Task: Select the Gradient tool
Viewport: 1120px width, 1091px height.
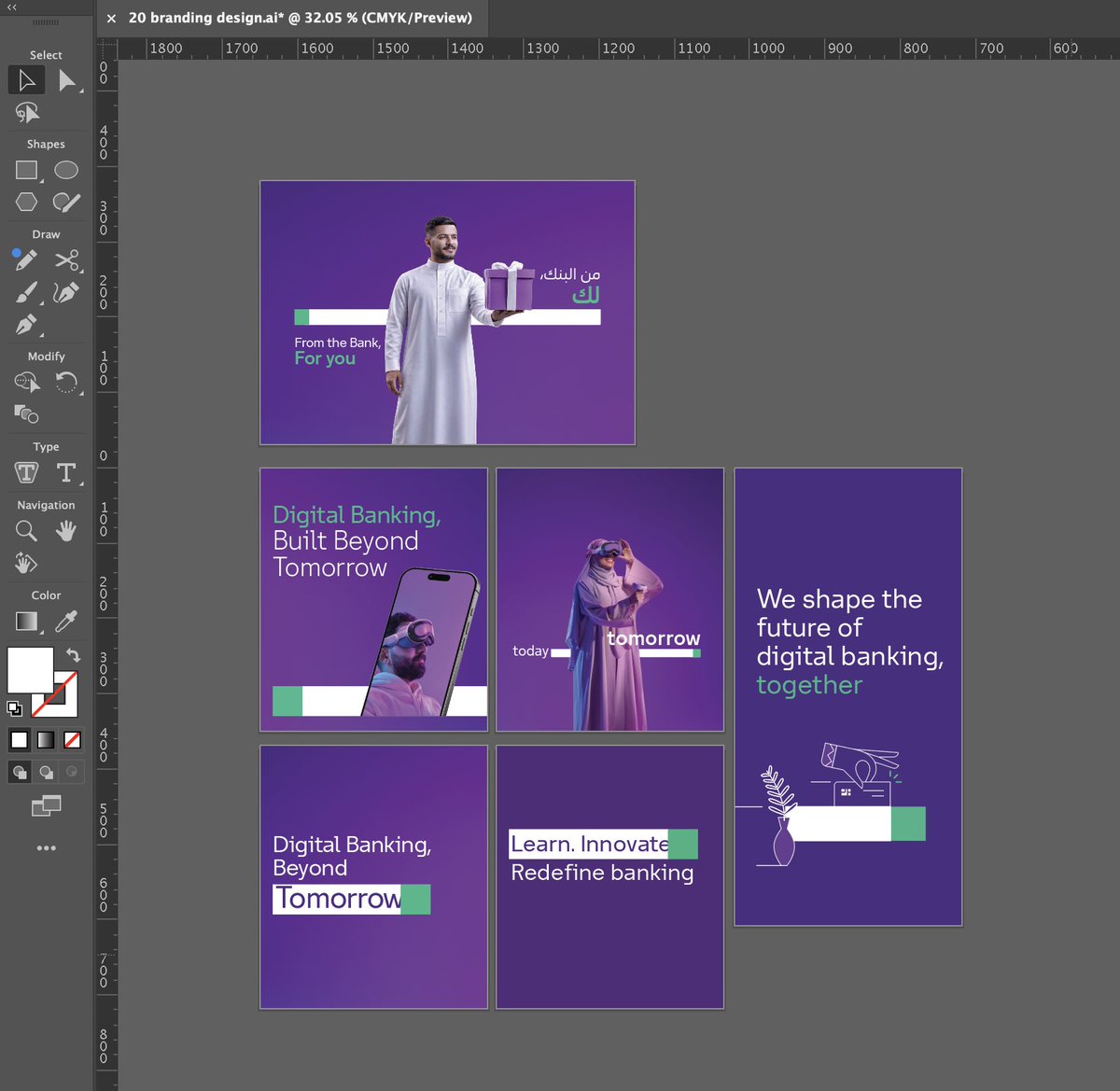Action: pos(27,622)
